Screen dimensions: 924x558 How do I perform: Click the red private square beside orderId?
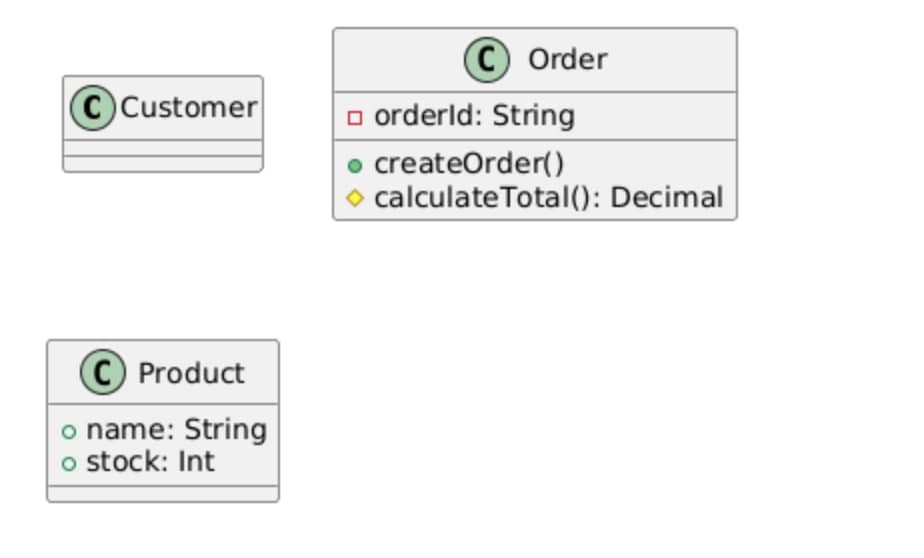pos(355,118)
